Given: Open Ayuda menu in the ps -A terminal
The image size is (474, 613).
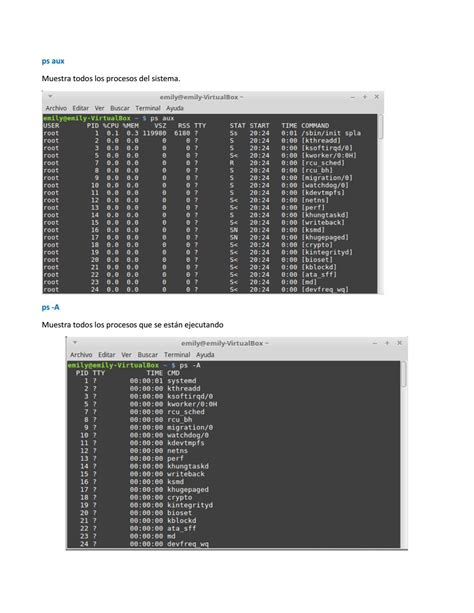Looking at the screenshot, I should tap(205, 355).
